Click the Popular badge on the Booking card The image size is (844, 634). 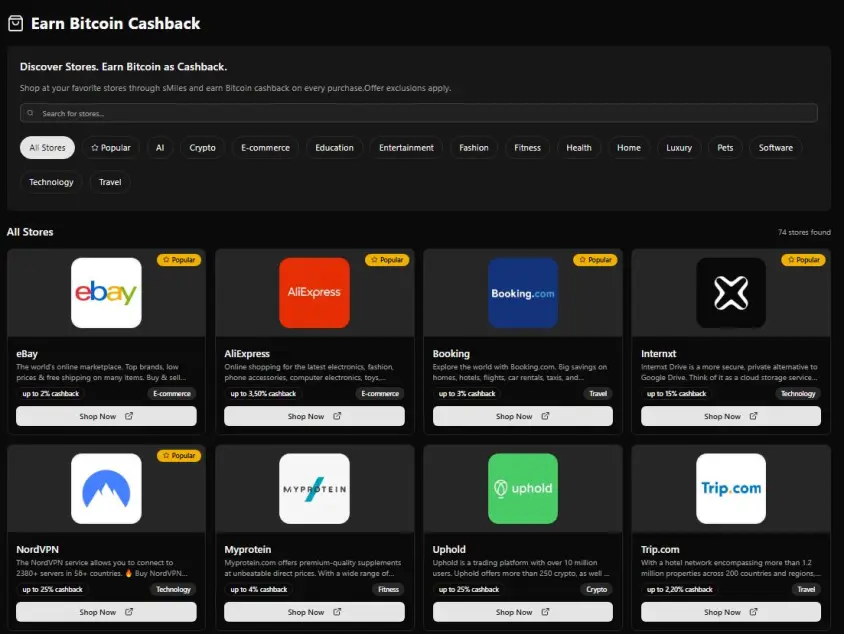[x=595, y=260]
